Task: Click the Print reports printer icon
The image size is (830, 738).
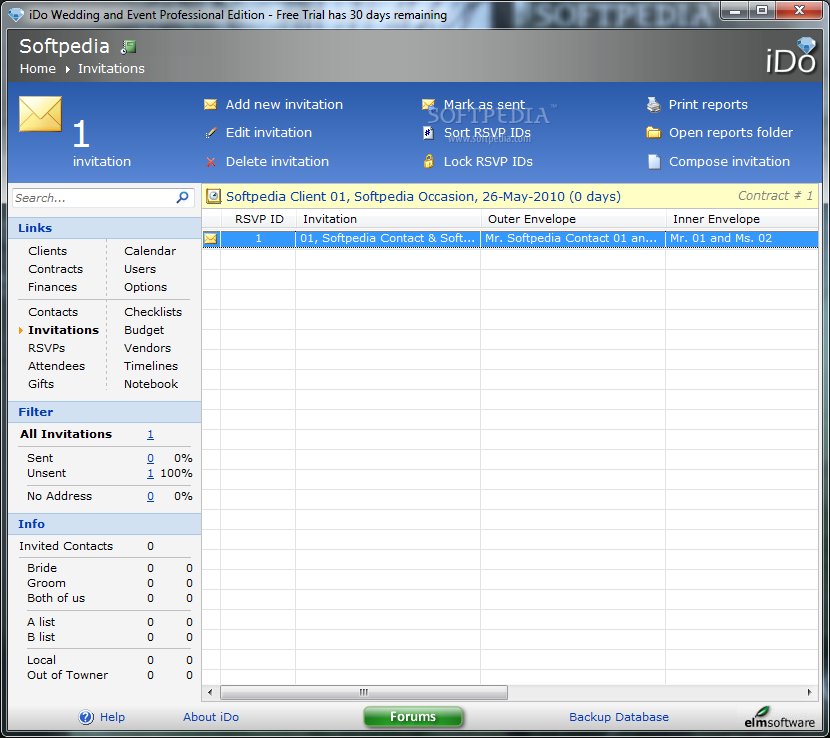Action: (x=654, y=105)
